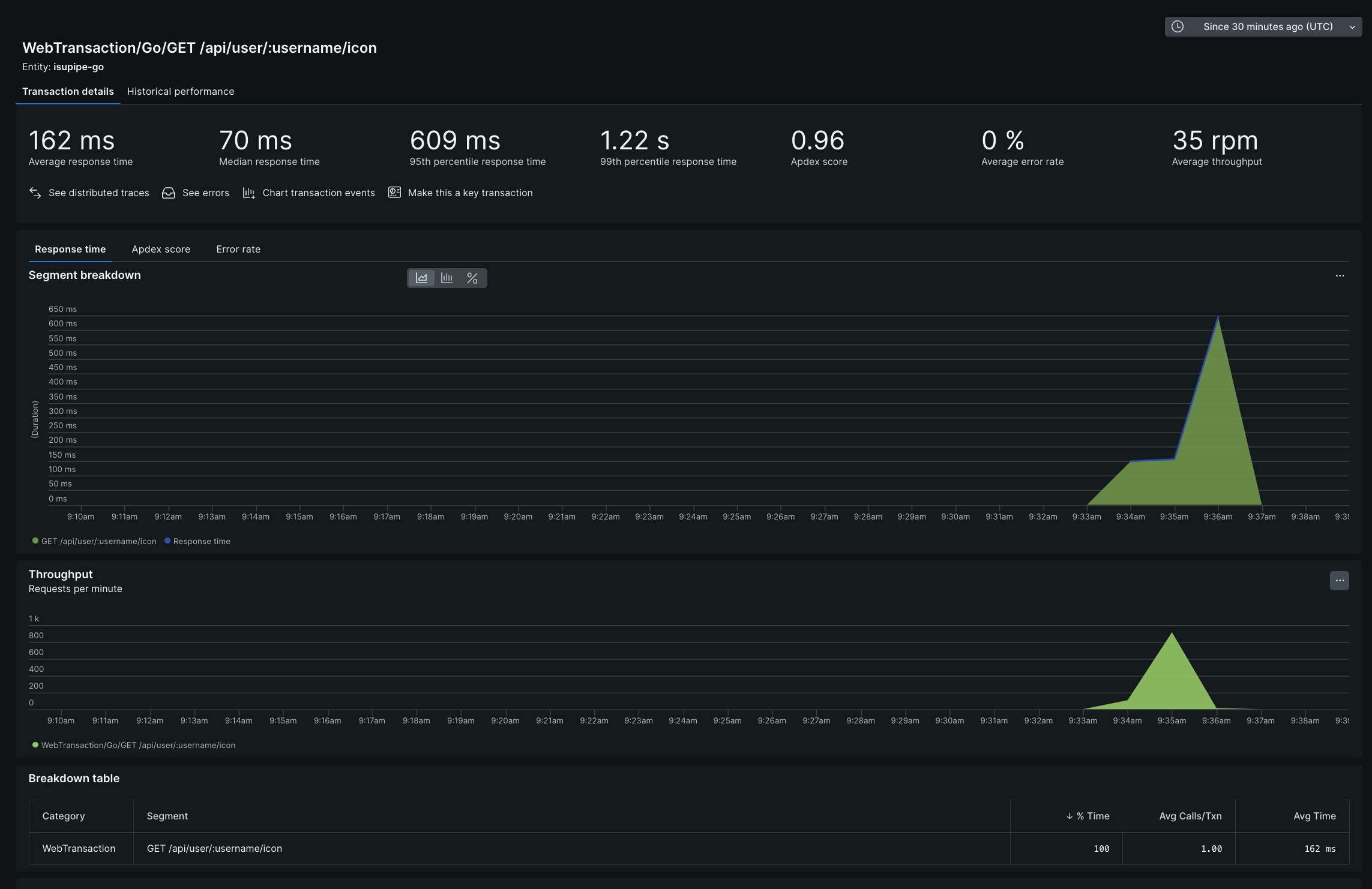
Task: Select the Apdex score tab
Action: pos(161,249)
